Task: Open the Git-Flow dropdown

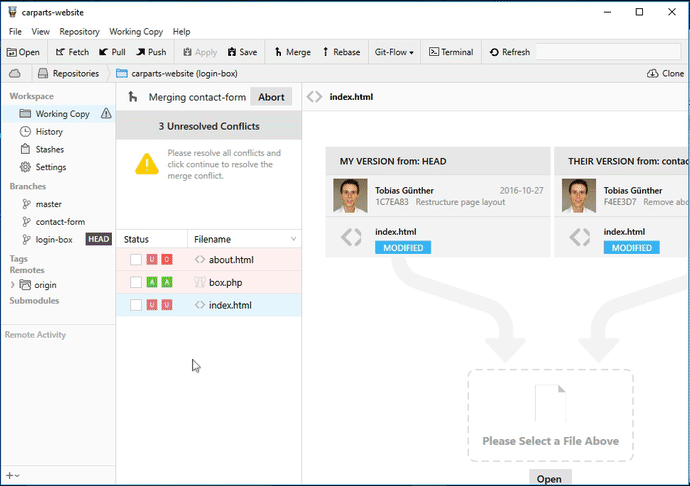Action: pyautogui.click(x=394, y=52)
